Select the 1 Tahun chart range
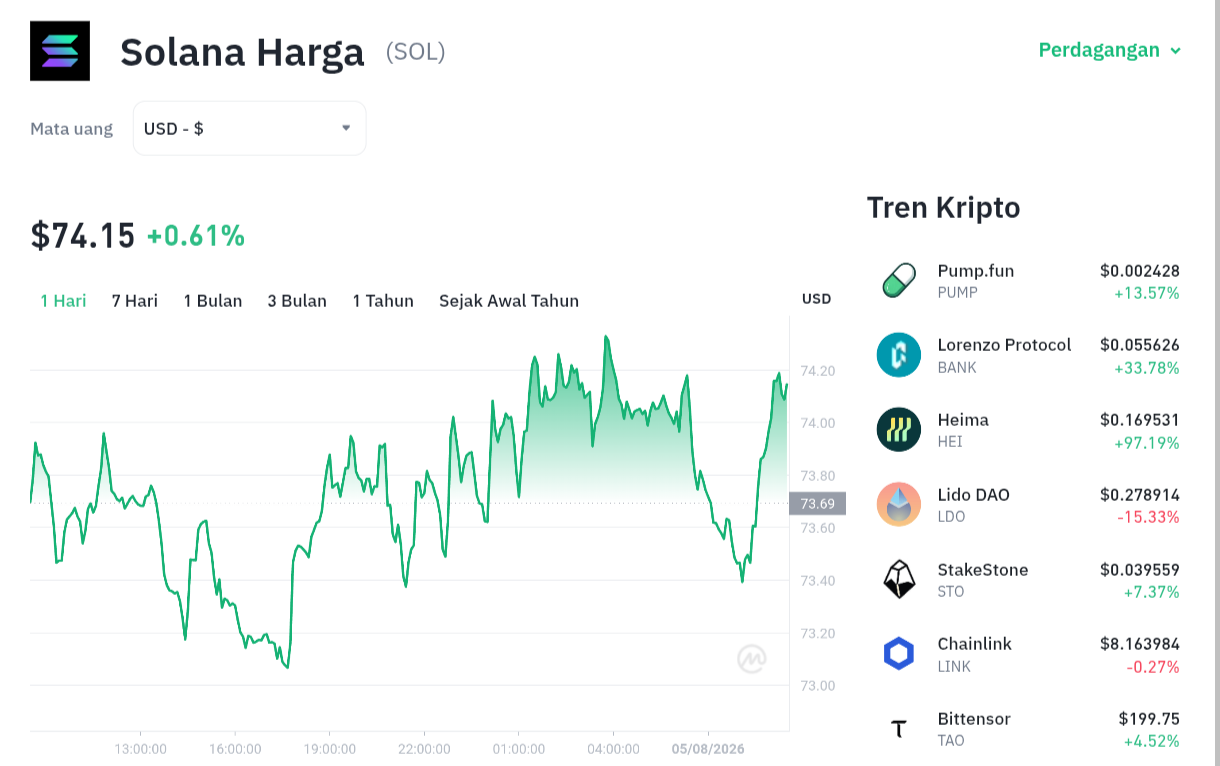Screen dimensions: 1220x766 (x=383, y=301)
